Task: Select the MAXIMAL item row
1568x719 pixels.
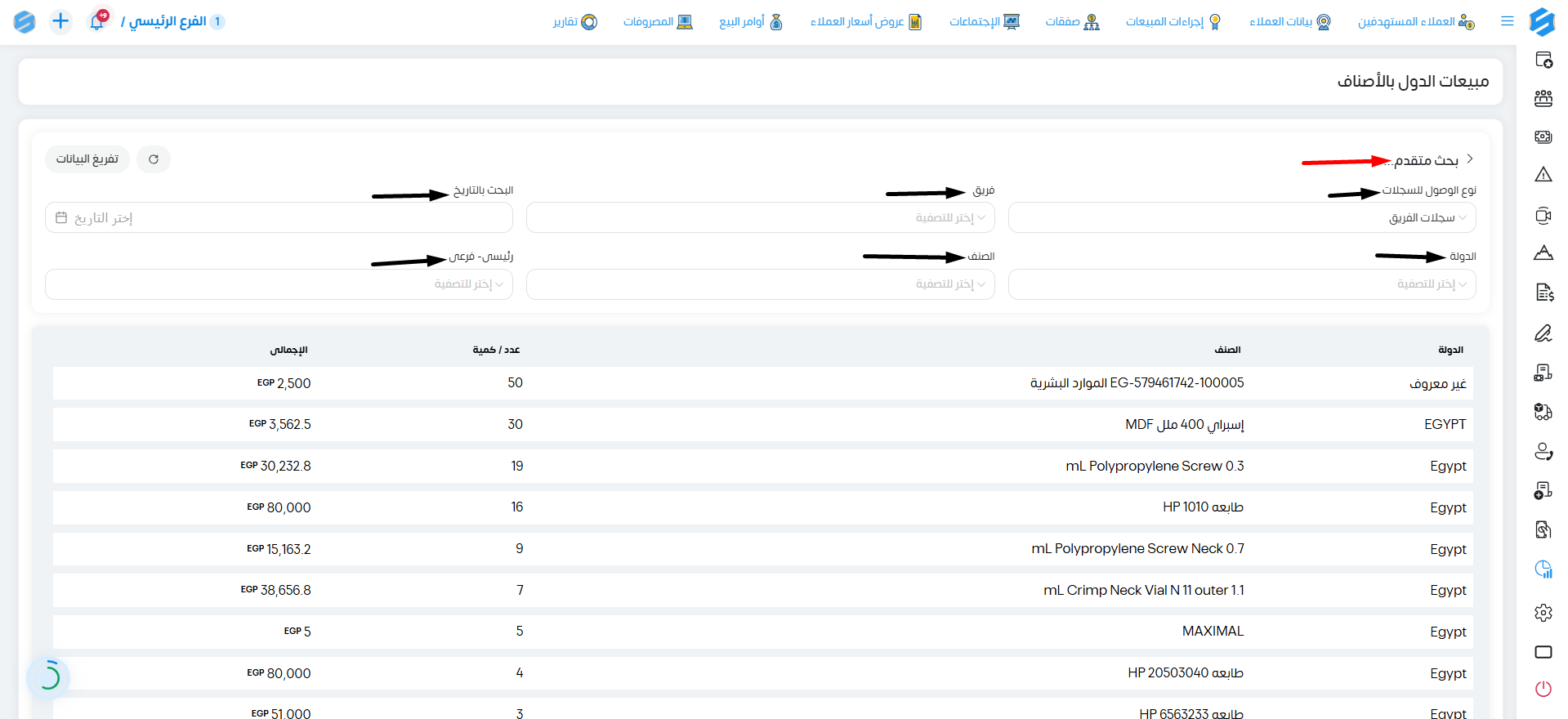Action: (x=763, y=632)
